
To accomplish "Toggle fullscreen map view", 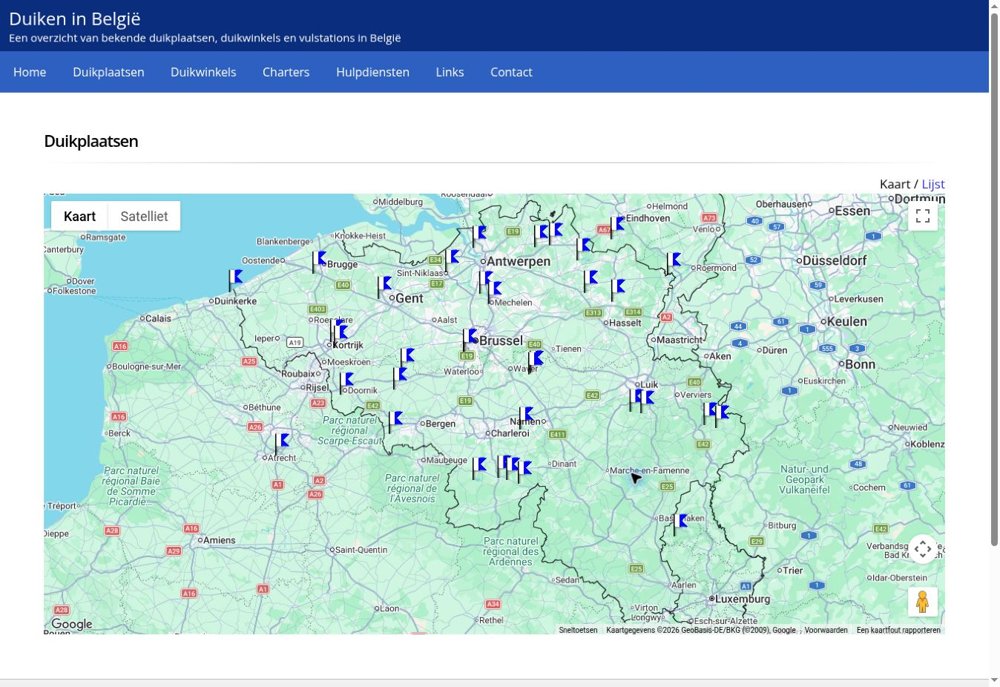I will click(x=923, y=216).
